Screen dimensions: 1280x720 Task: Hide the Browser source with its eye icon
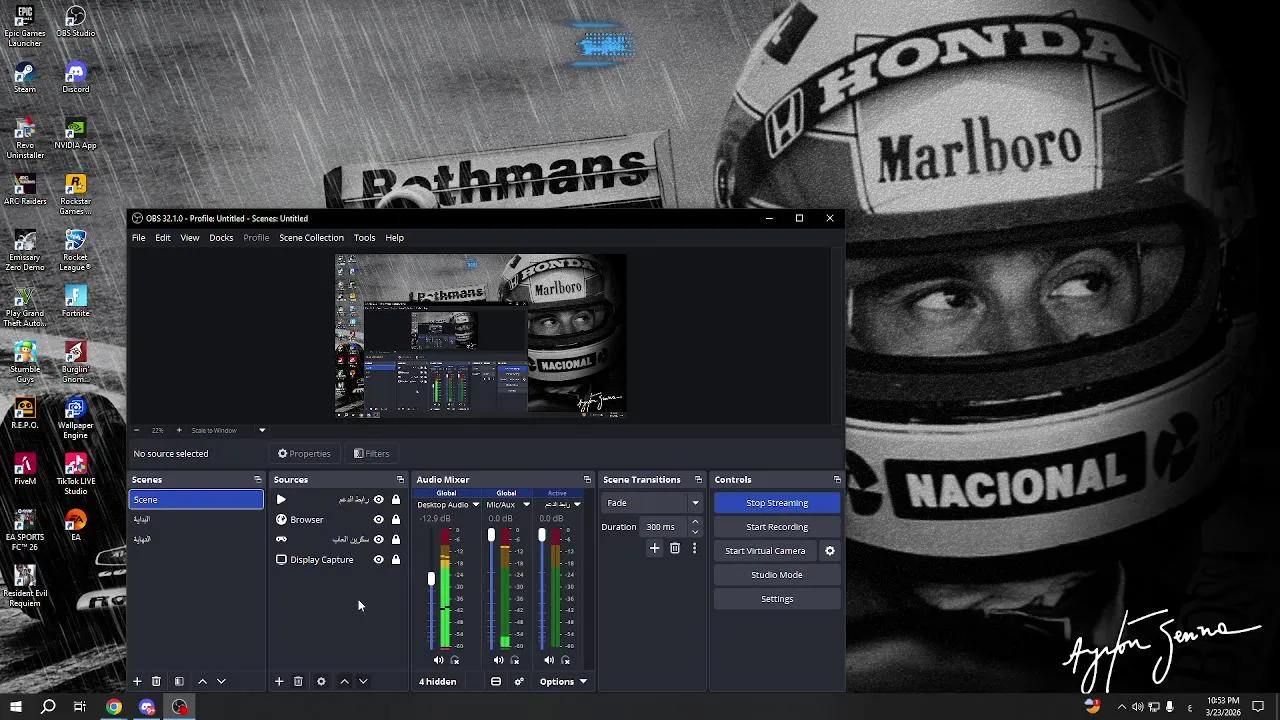tap(378, 519)
